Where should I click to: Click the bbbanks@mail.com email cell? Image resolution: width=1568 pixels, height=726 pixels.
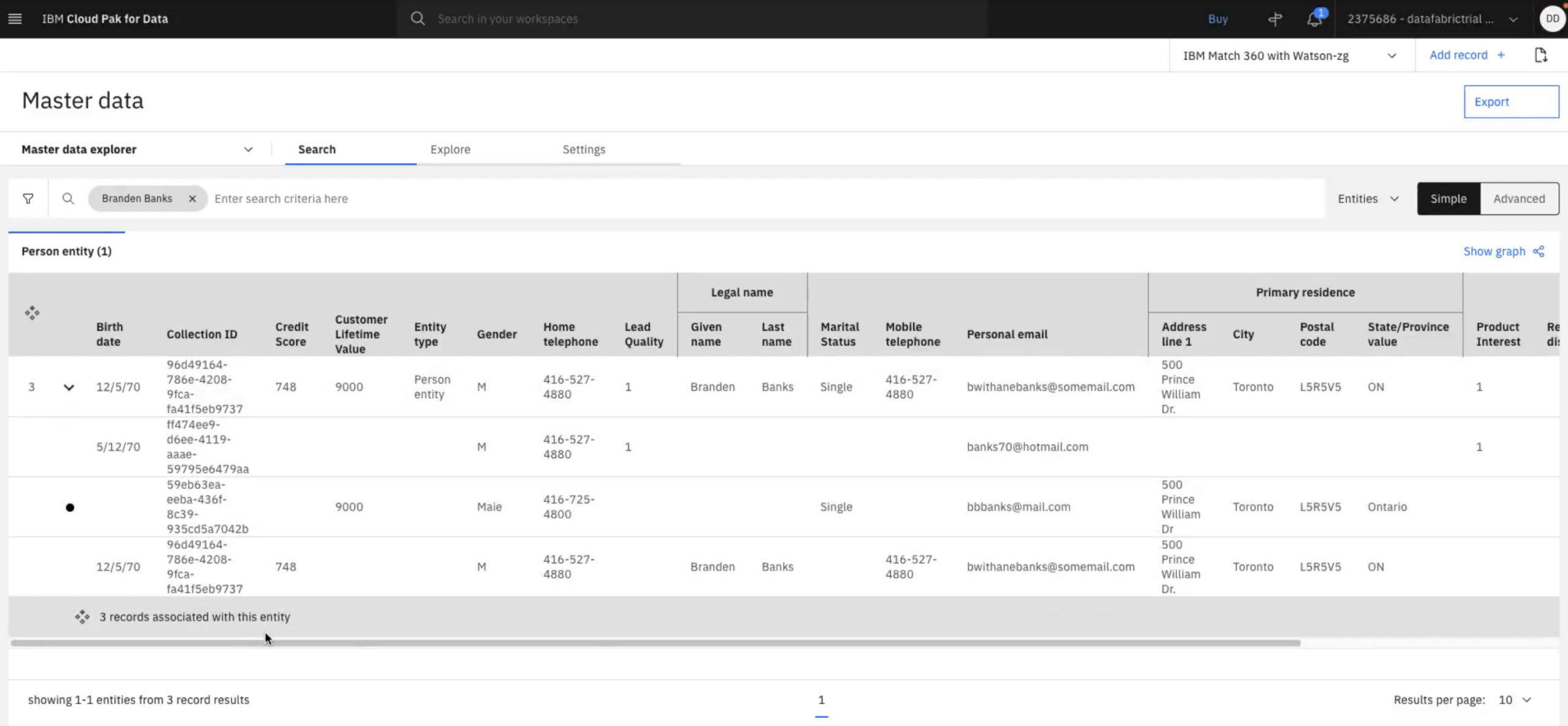point(1019,507)
